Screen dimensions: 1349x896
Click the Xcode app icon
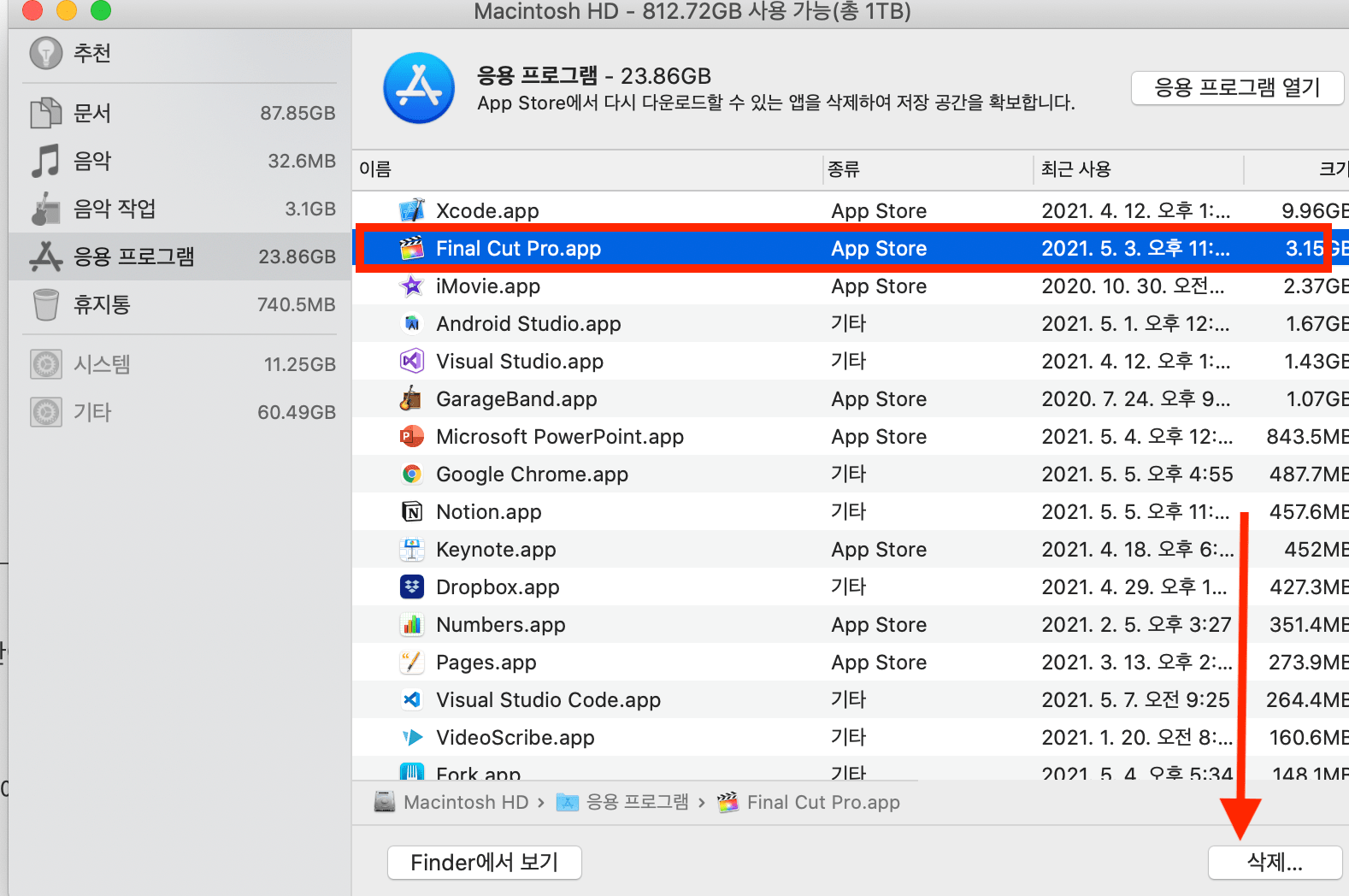pos(412,210)
